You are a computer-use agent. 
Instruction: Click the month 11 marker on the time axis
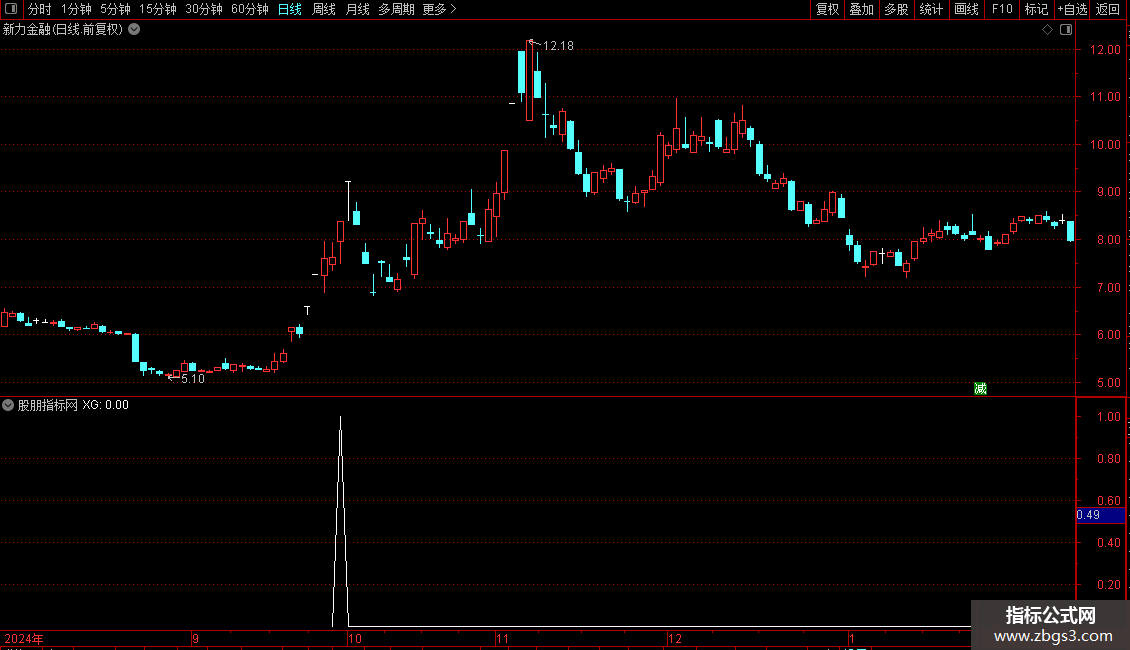[502, 638]
